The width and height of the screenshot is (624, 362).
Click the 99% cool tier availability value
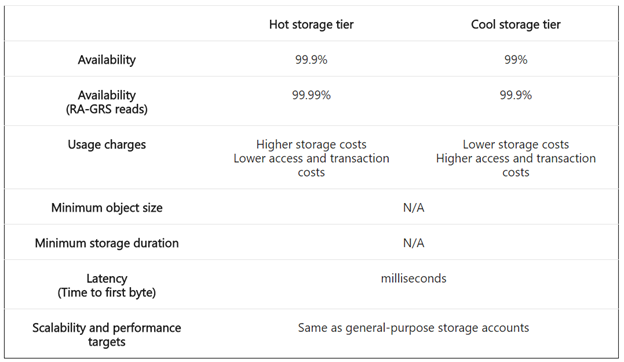516,60
